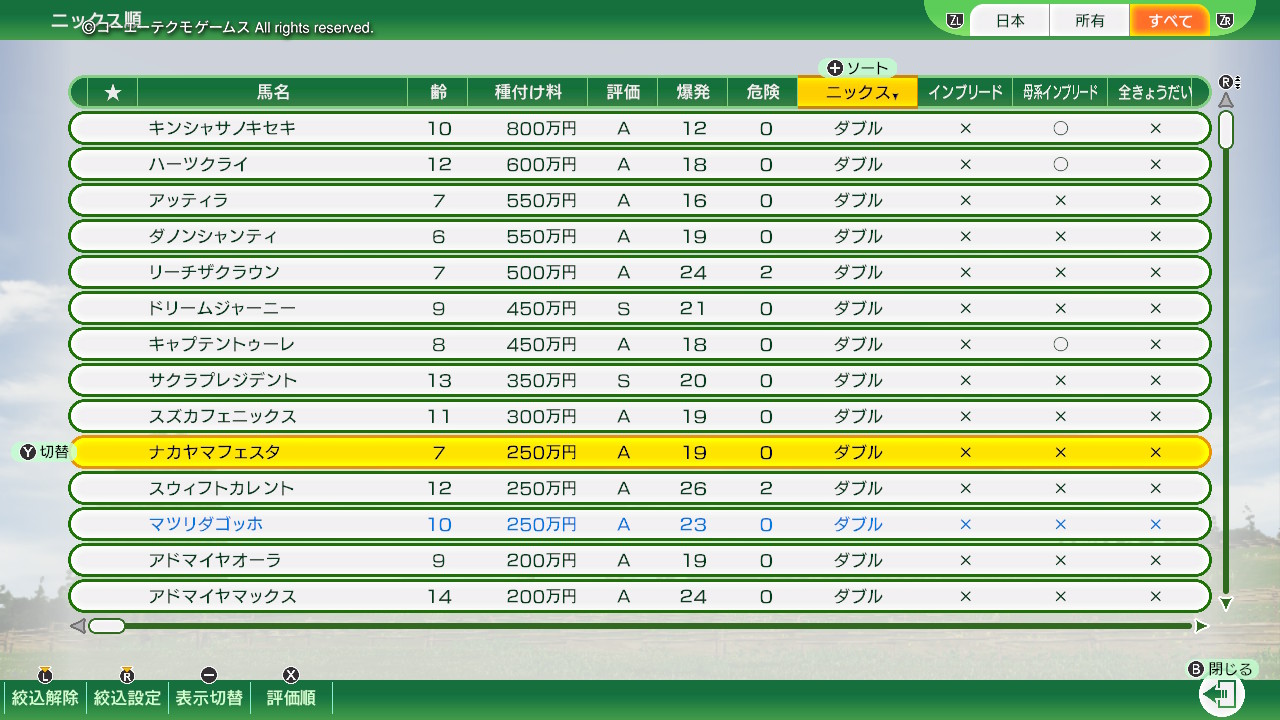
Task: Click the 評価順 sort button
Action: [x=291, y=698]
